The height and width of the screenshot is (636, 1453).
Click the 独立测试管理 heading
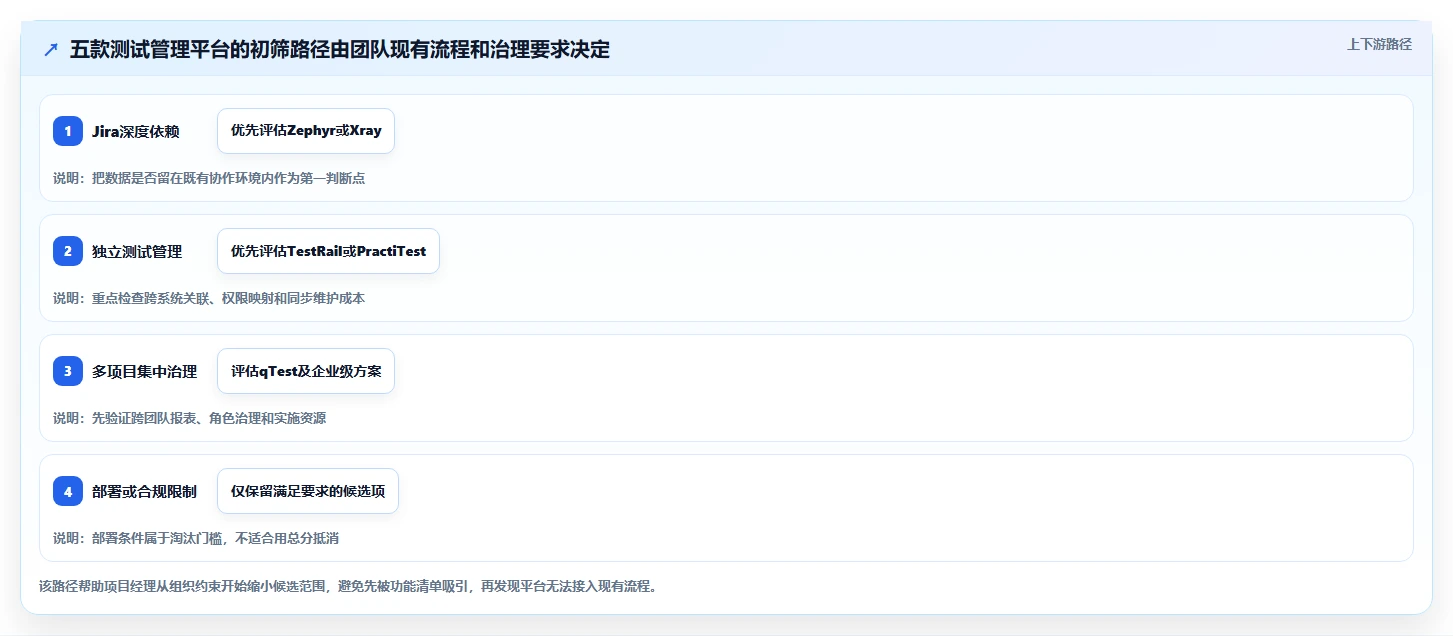pyautogui.click(x=137, y=252)
